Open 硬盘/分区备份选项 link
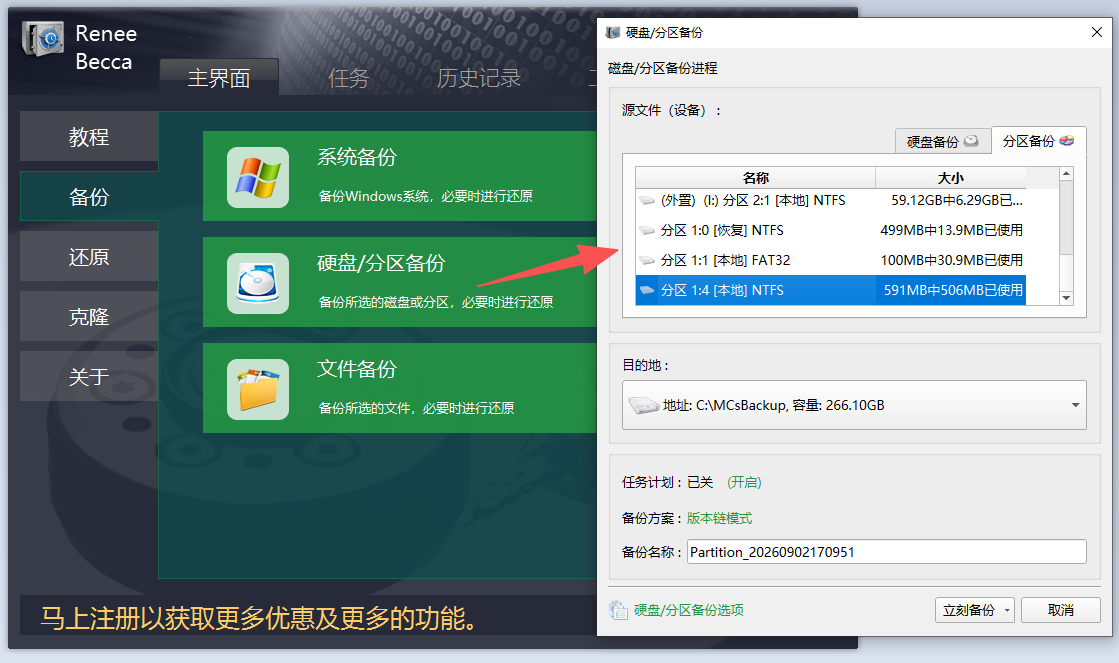Screen dimensions: 1119x663 689,610
